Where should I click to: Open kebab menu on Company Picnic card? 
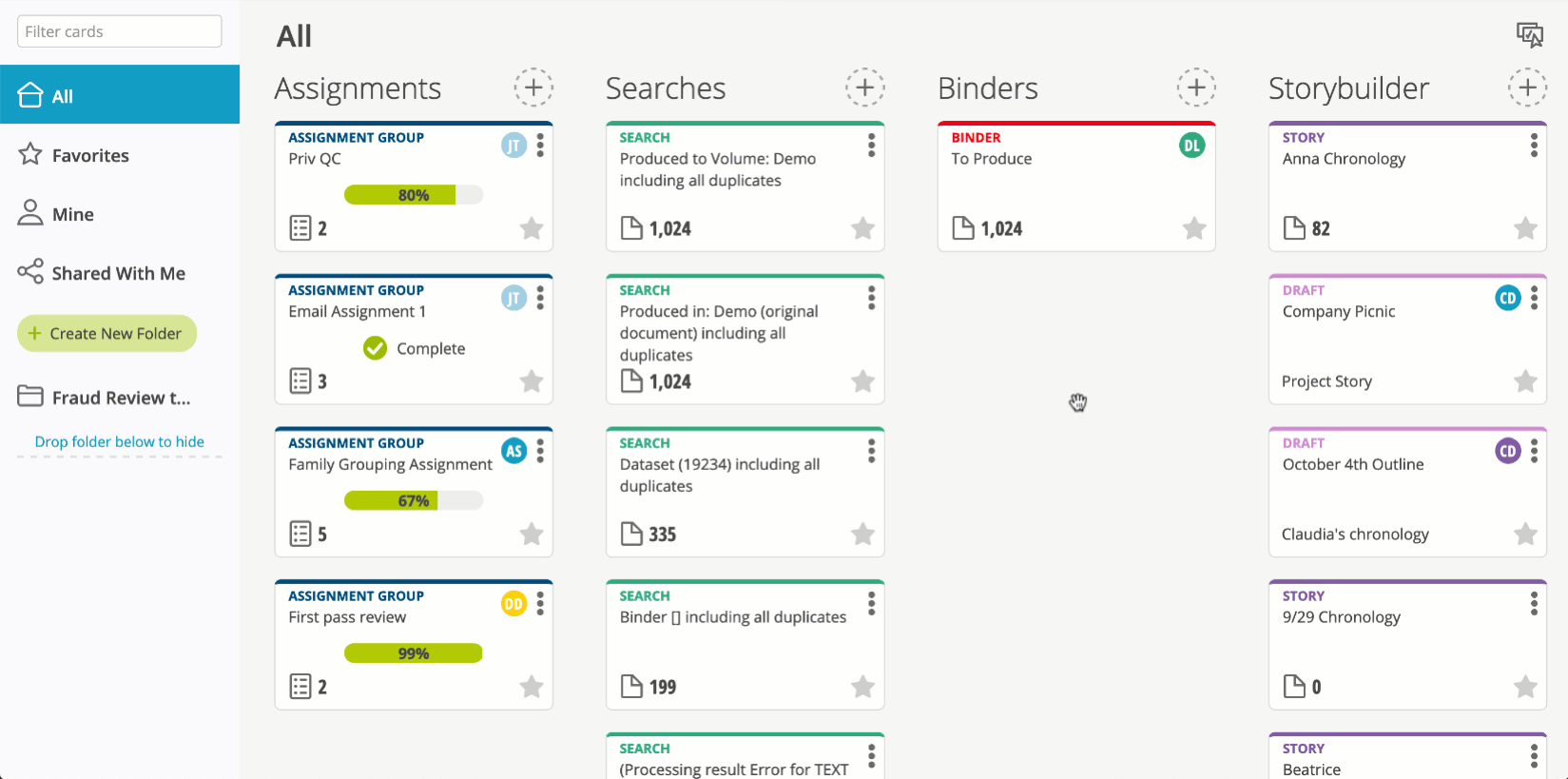(x=1534, y=299)
